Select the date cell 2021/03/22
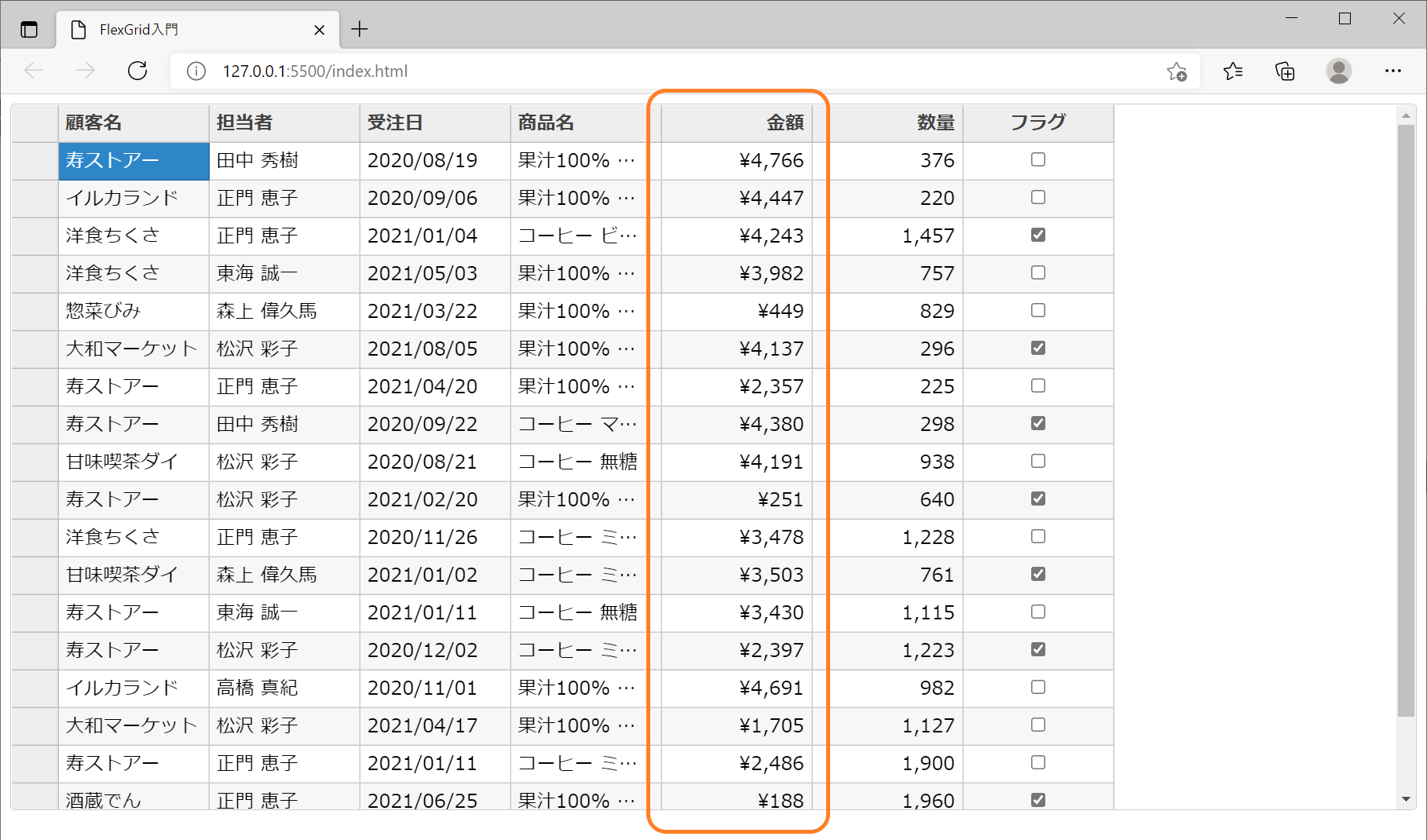 coord(435,312)
